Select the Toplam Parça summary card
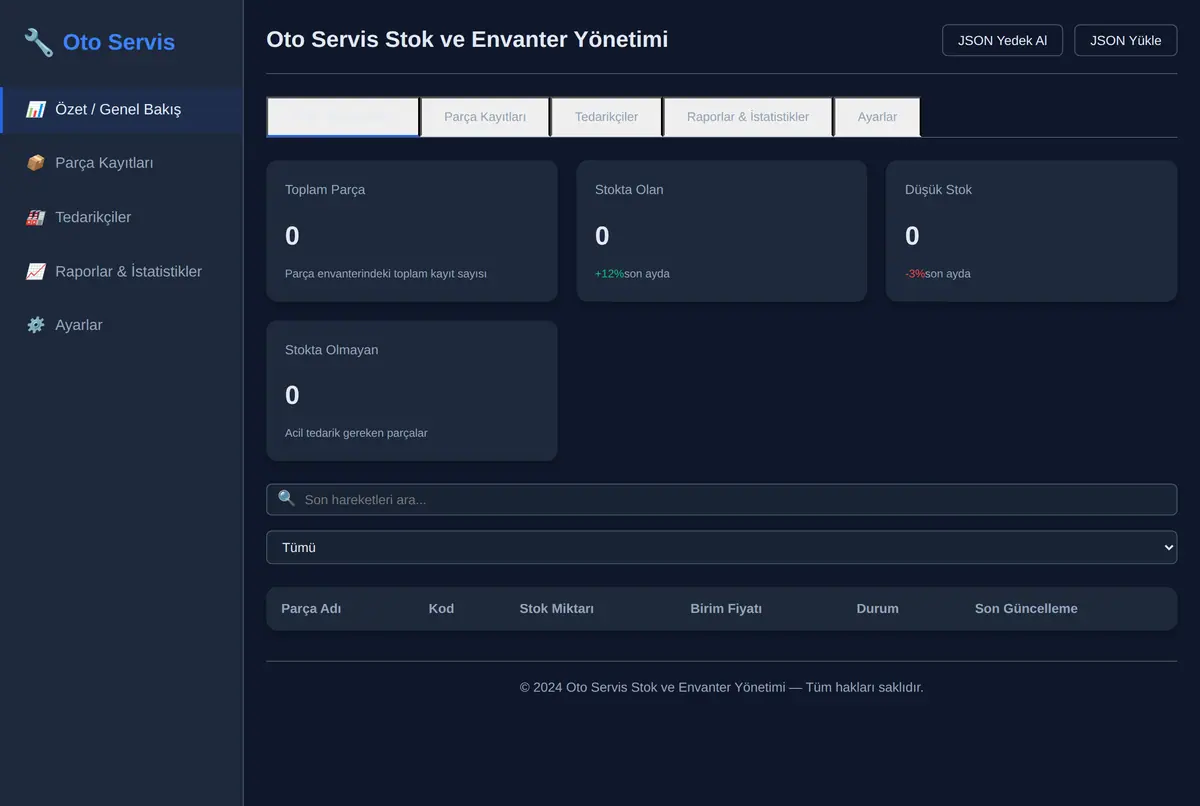 (411, 231)
